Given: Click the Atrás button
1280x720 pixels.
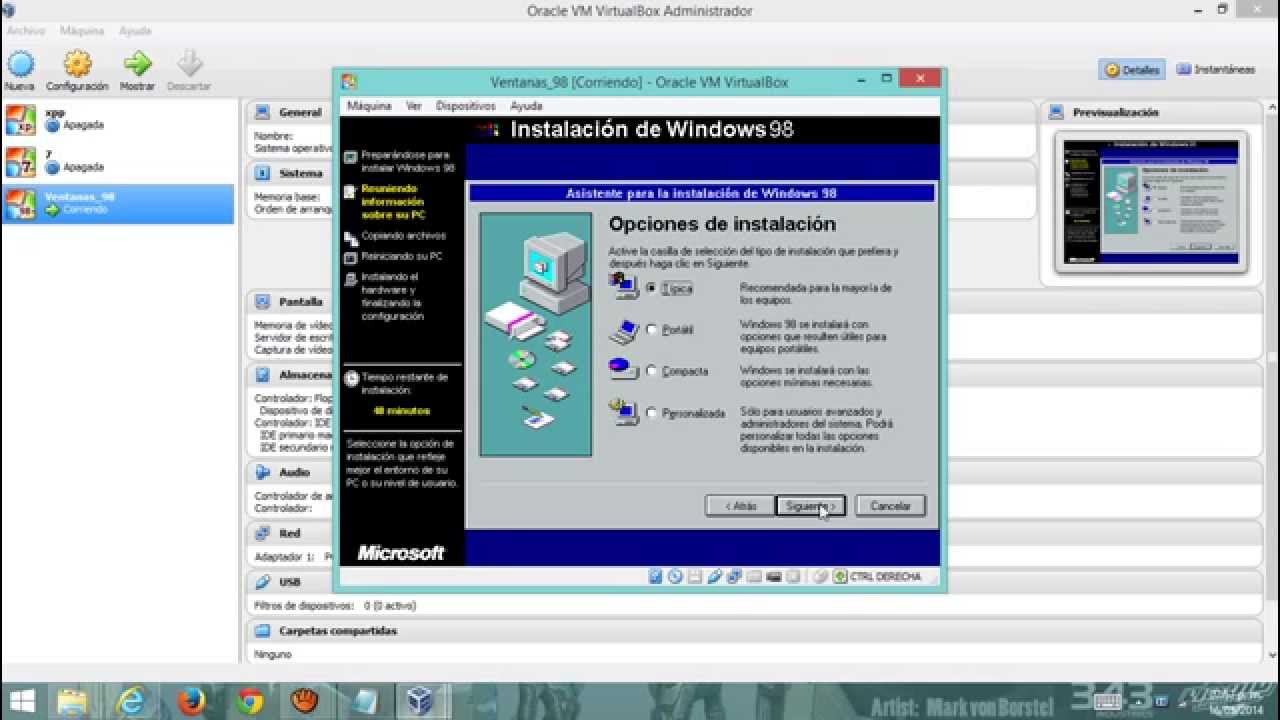Looking at the screenshot, I should (740, 506).
